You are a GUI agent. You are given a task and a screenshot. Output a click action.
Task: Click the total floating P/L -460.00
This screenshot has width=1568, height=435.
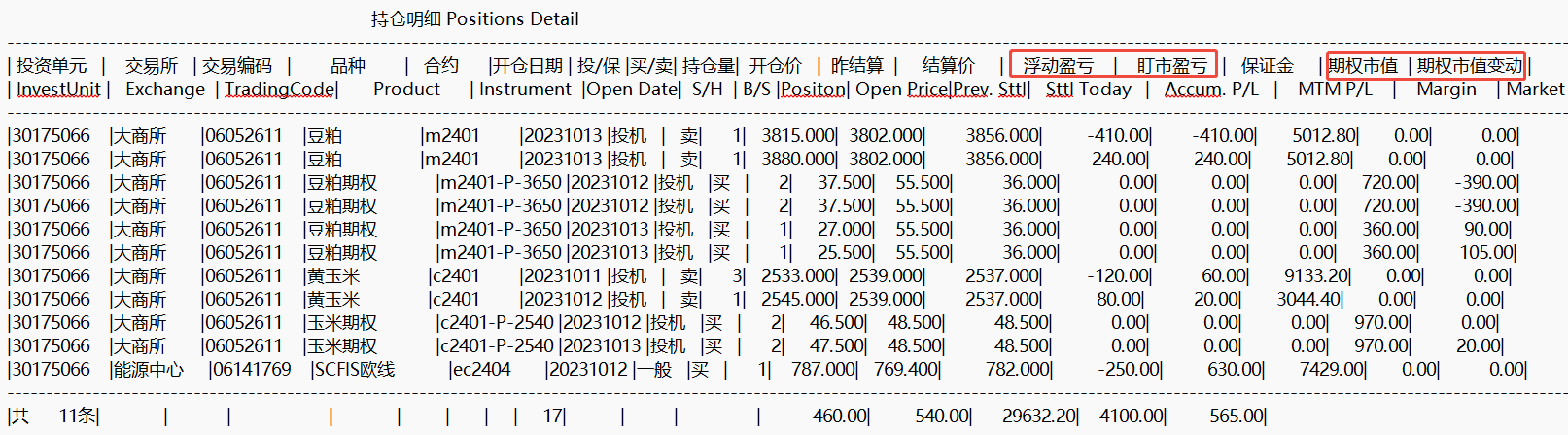tap(836, 417)
